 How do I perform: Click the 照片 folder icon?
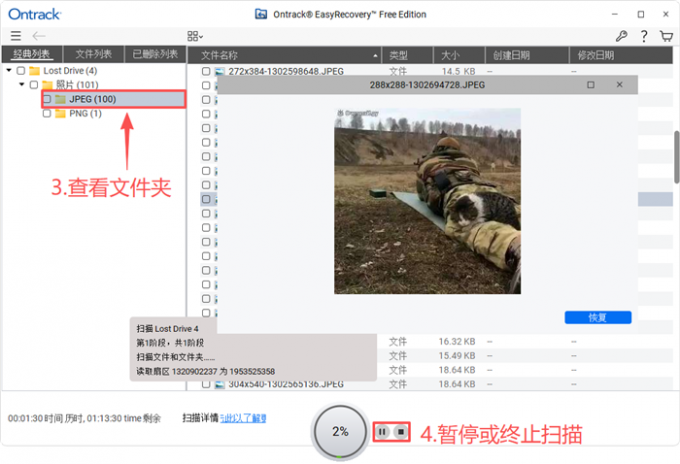tap(47, 85)
